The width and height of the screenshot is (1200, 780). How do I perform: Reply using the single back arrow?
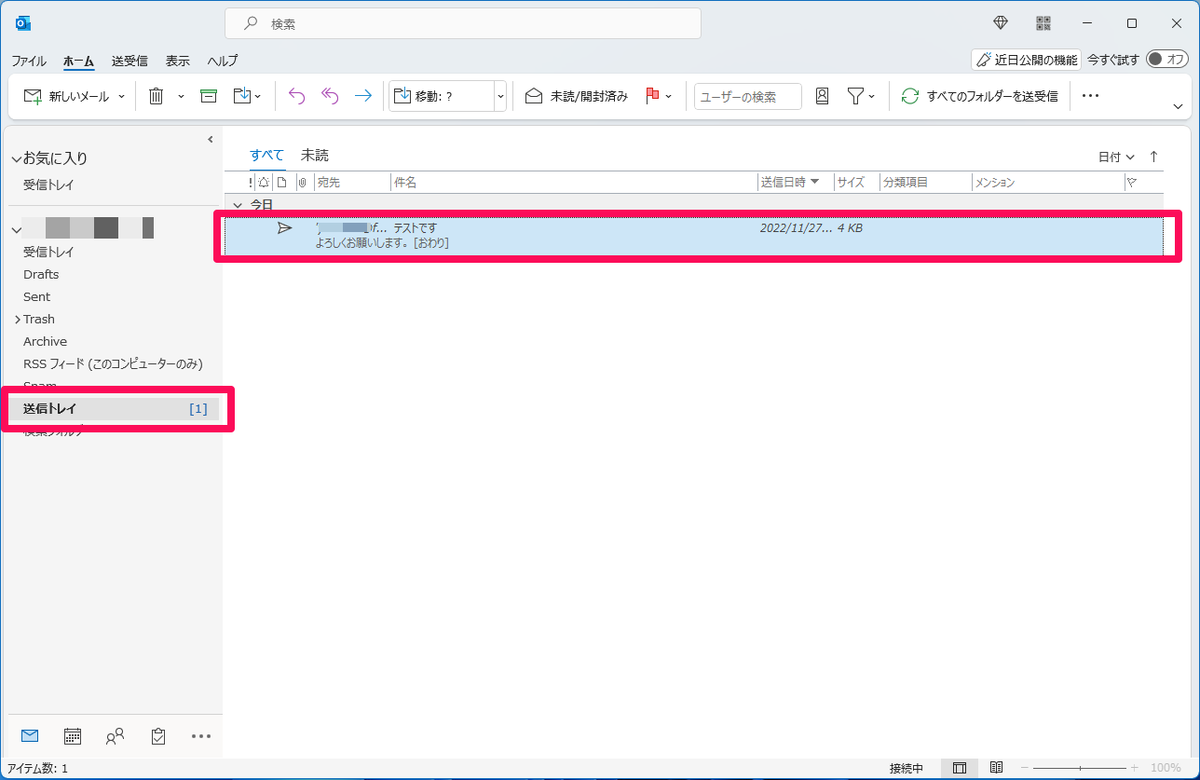click(x=296, y=96)
